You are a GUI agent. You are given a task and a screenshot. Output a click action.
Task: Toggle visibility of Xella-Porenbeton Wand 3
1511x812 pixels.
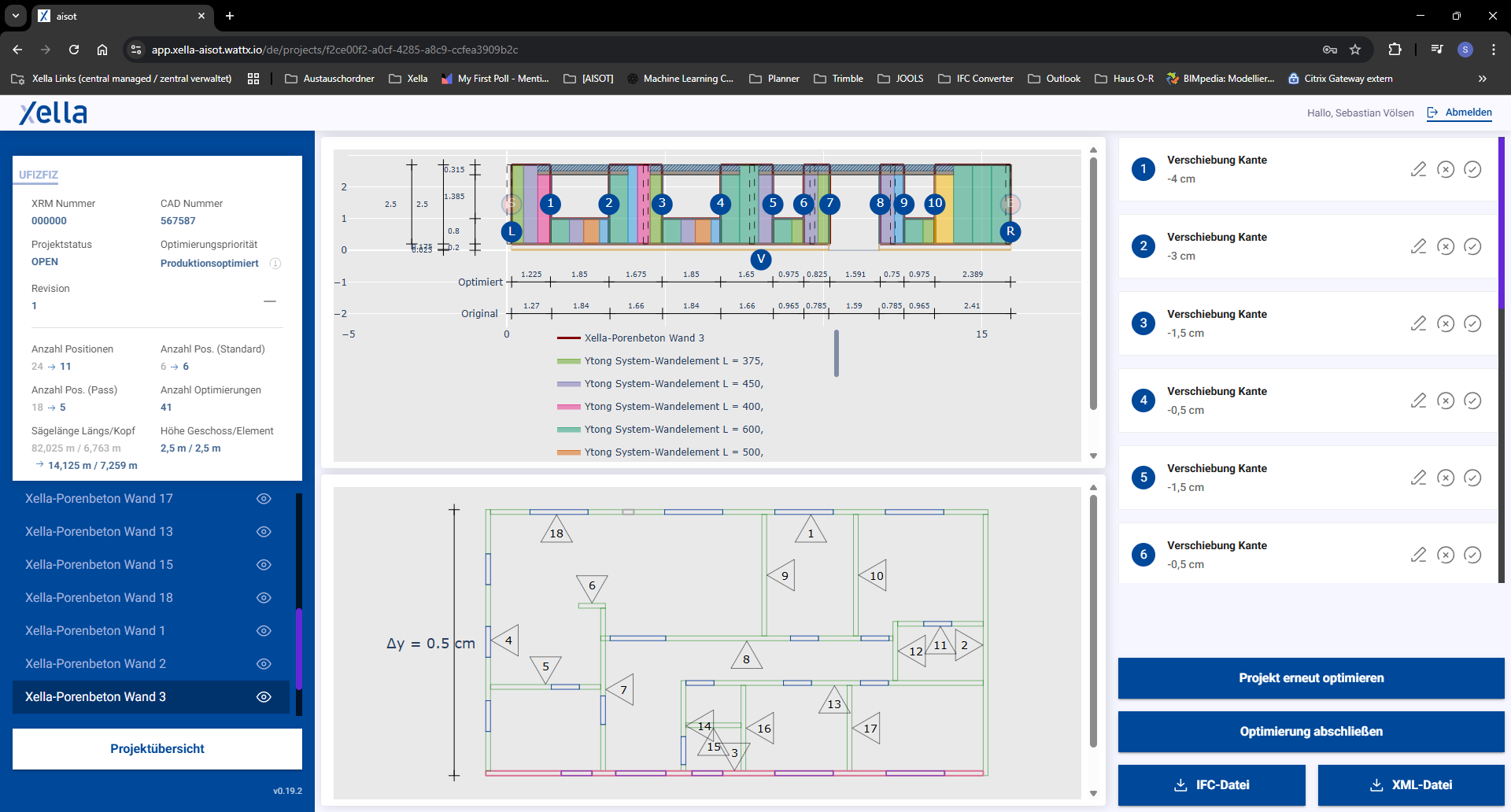point(264,697)
